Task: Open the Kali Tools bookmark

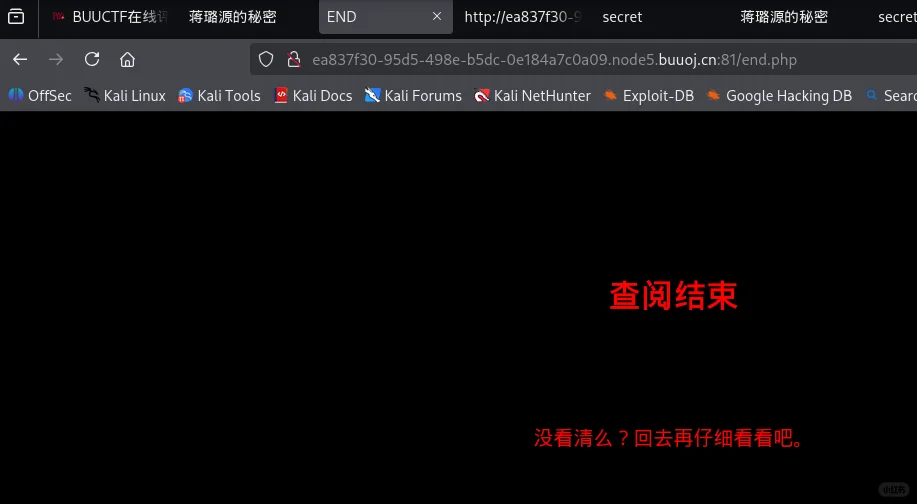Action: (219, 95)
